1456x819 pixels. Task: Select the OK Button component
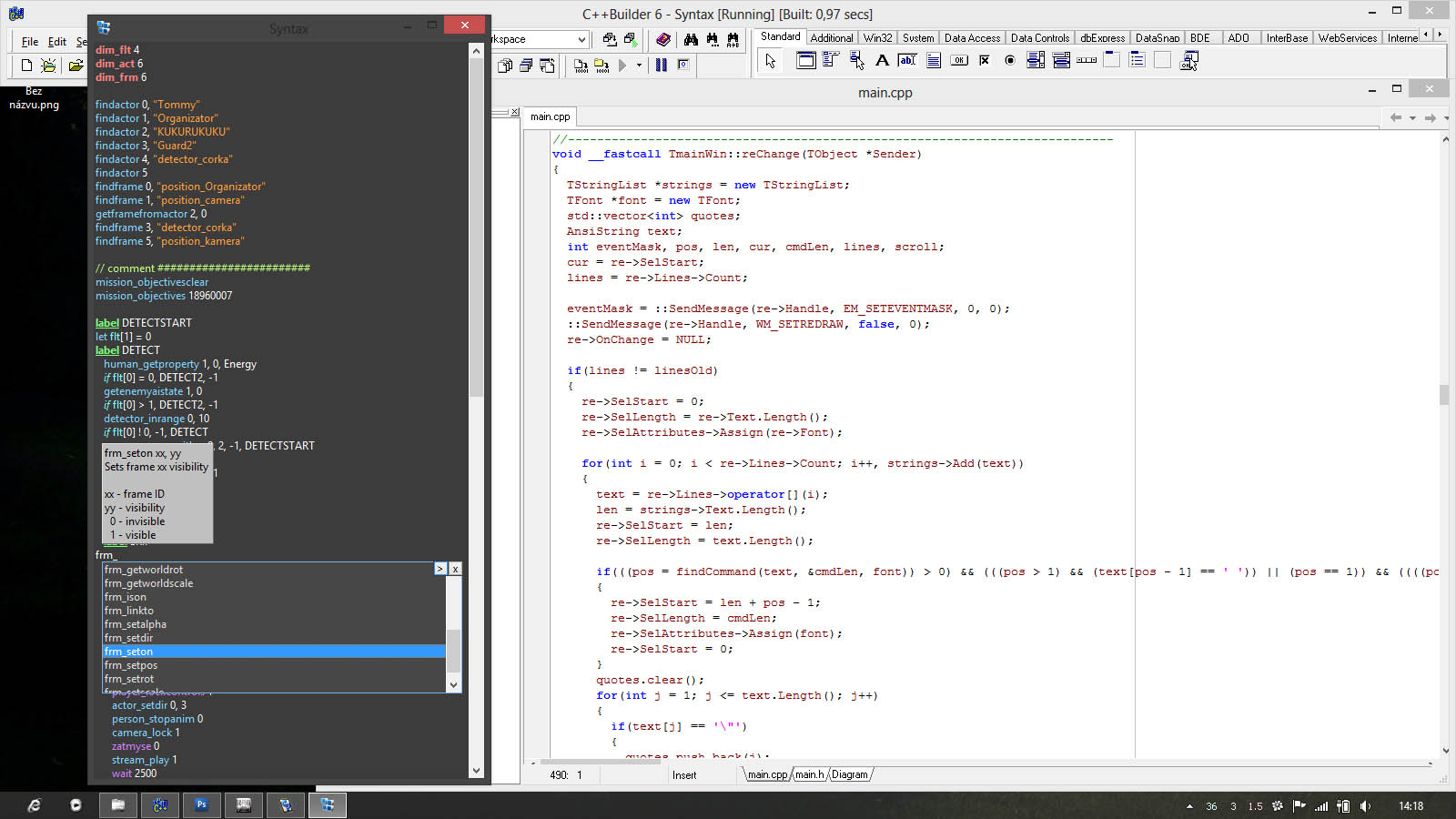(x=959, y=60)
